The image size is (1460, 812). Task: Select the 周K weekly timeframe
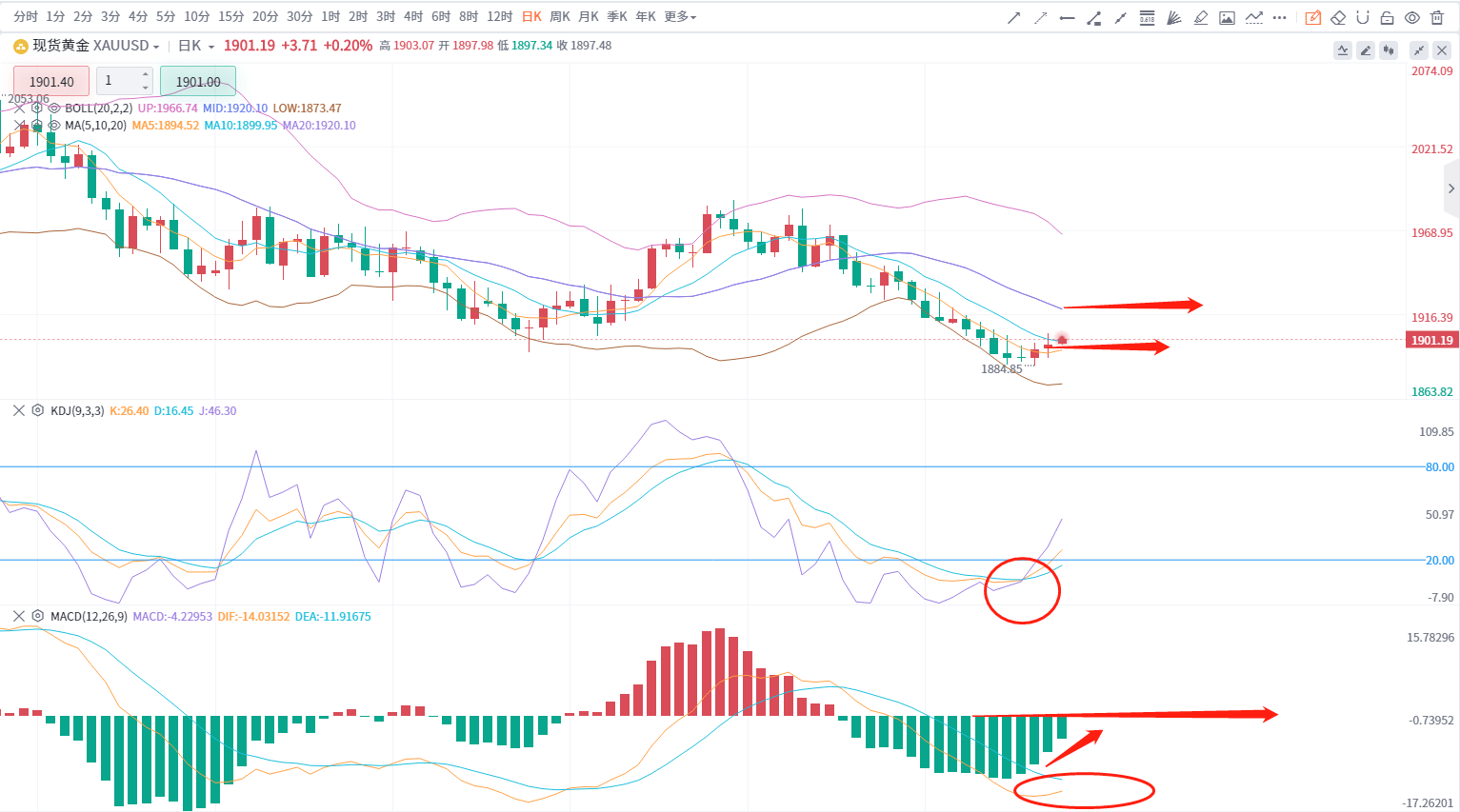[560, 17]
